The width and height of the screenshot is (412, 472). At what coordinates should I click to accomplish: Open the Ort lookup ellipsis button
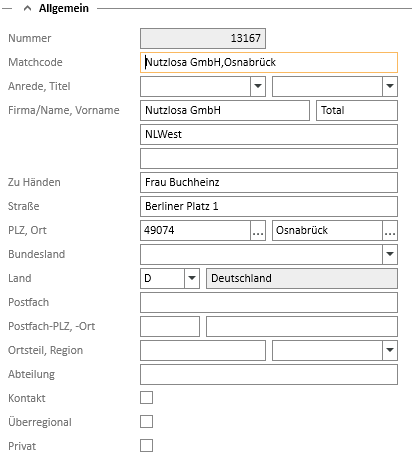(390, 230)
